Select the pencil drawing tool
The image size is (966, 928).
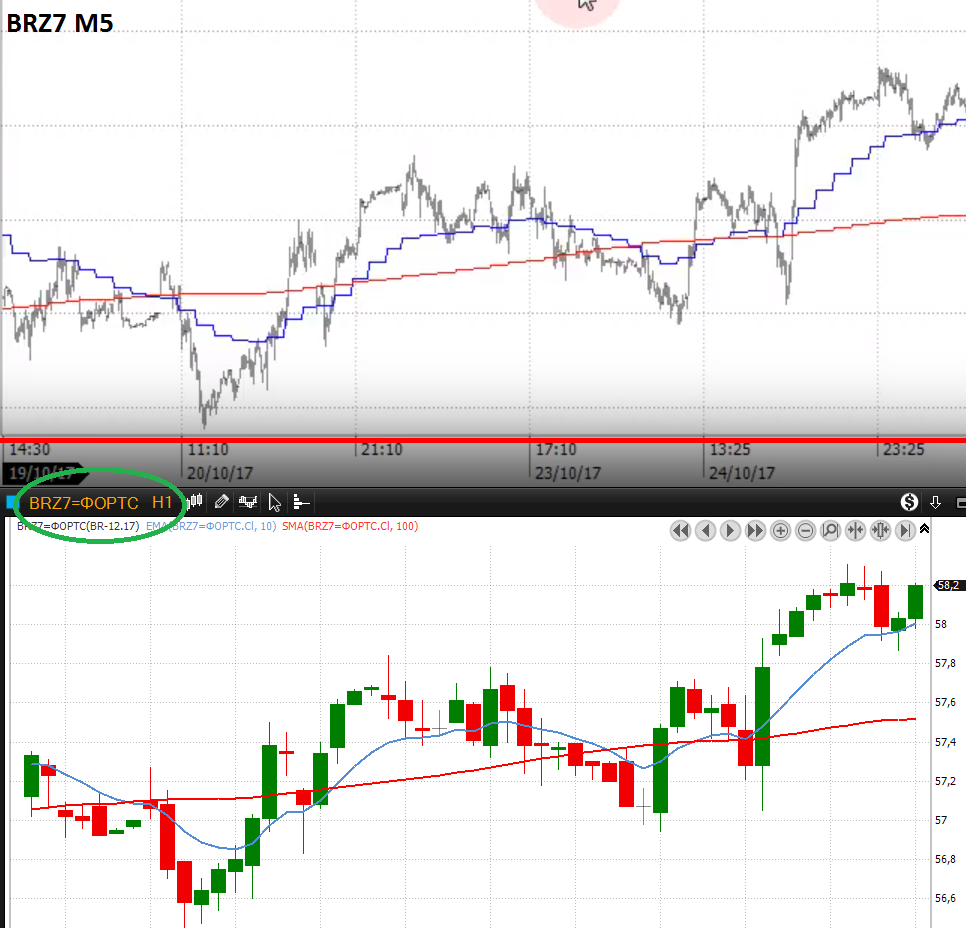[222, 501]
